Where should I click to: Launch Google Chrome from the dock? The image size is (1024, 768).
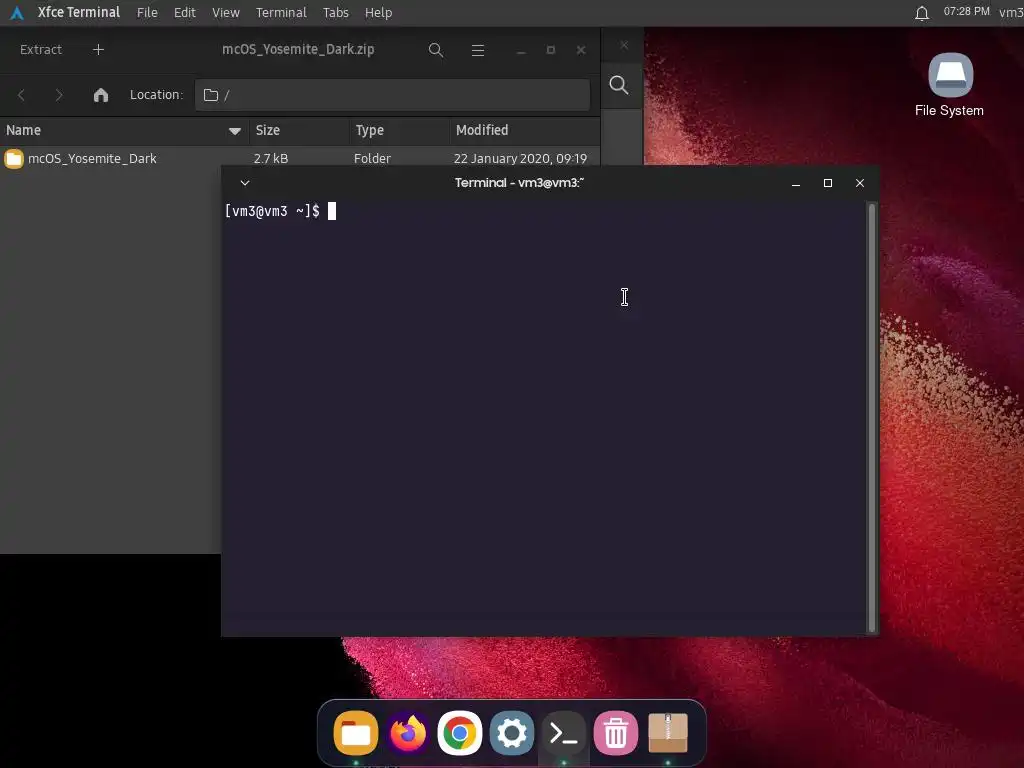coord(460,733)
